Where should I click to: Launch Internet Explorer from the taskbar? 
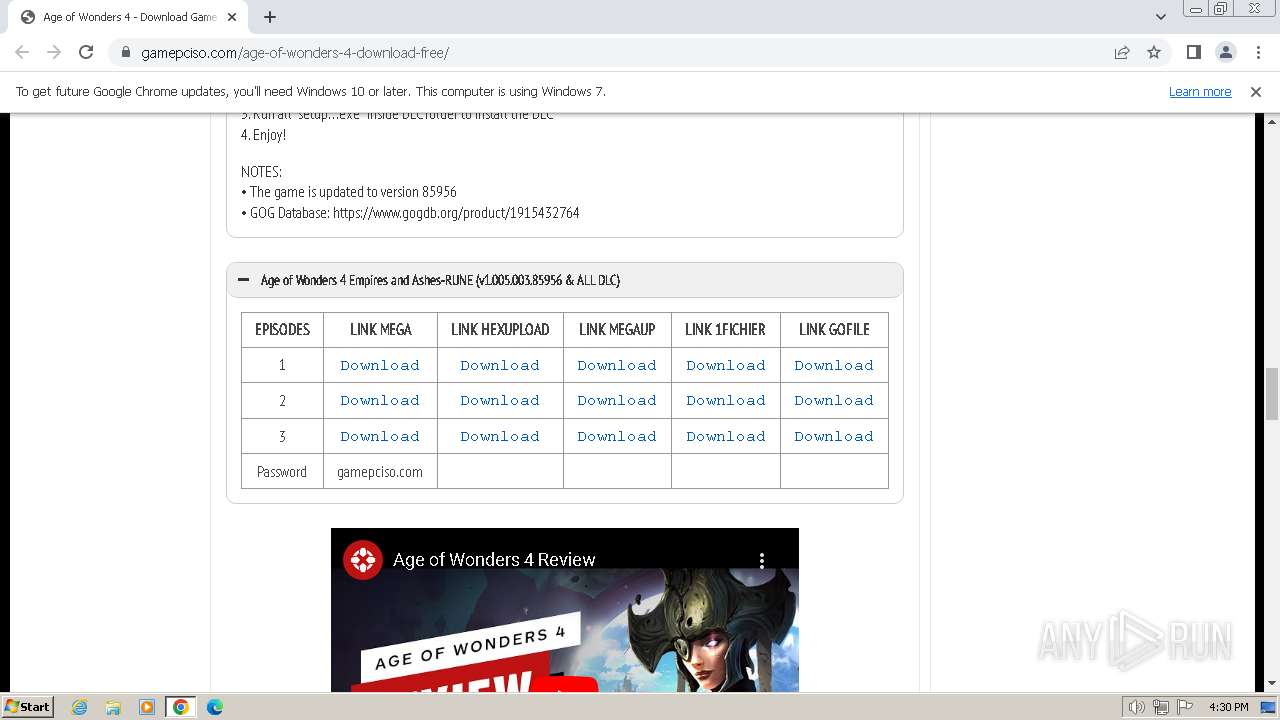80,707
